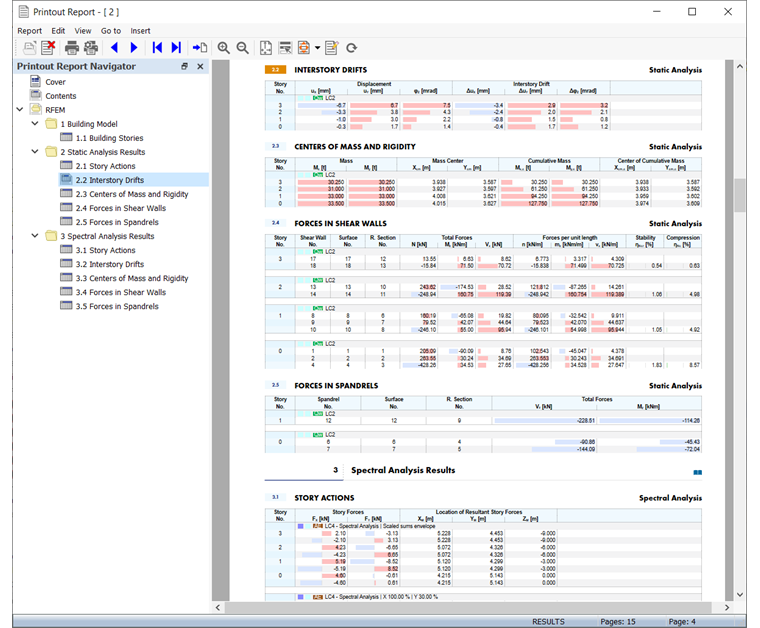This screenshot has height=628, width=760.
Task: Click the Go to page icon
Action: (x=200, y=47)
